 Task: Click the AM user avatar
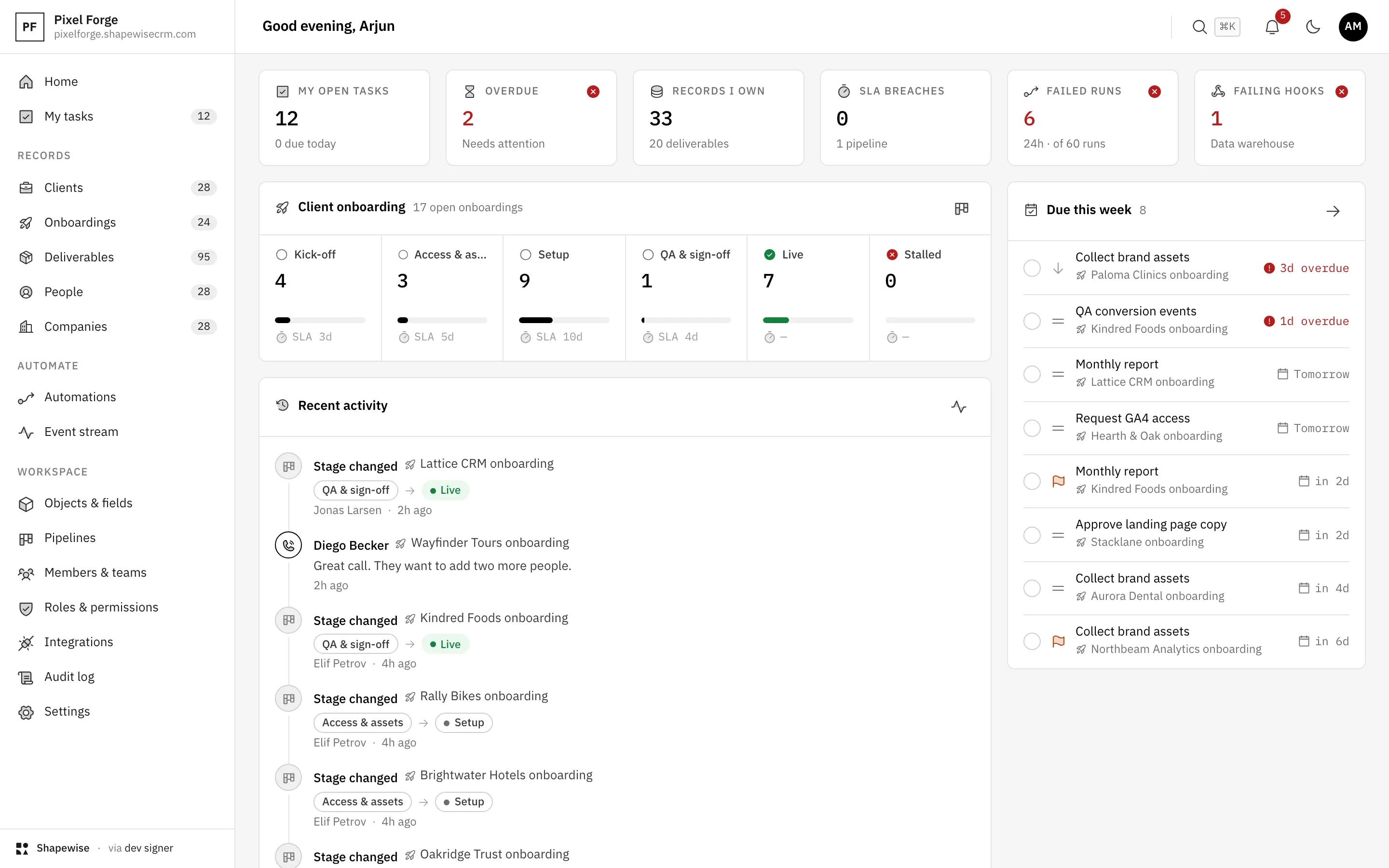click(x=1353, y=27)
